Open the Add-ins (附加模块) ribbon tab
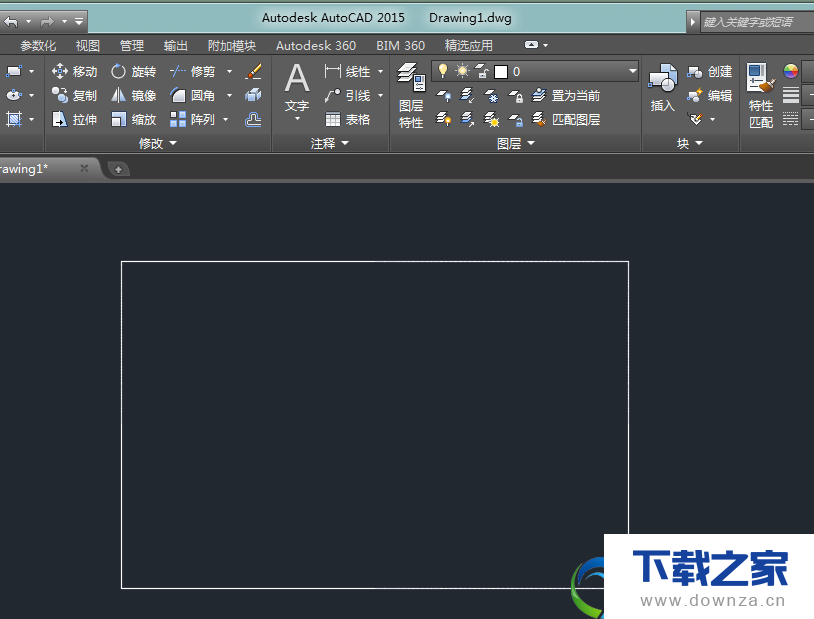This screenshot has width=814, height=619. (x=232, y=46)
